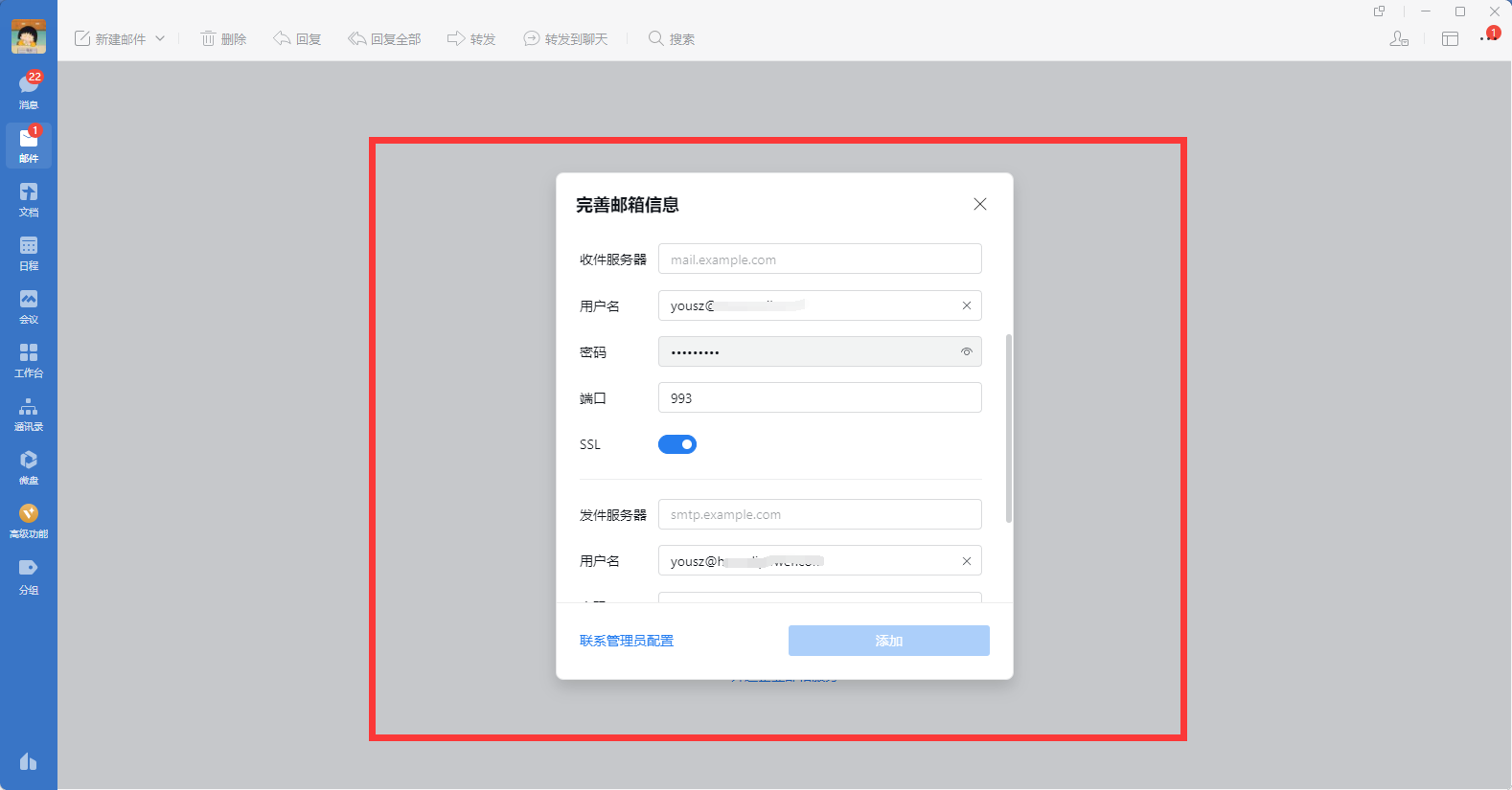Open 工作台 workbench in sidebar

(29, 359)
